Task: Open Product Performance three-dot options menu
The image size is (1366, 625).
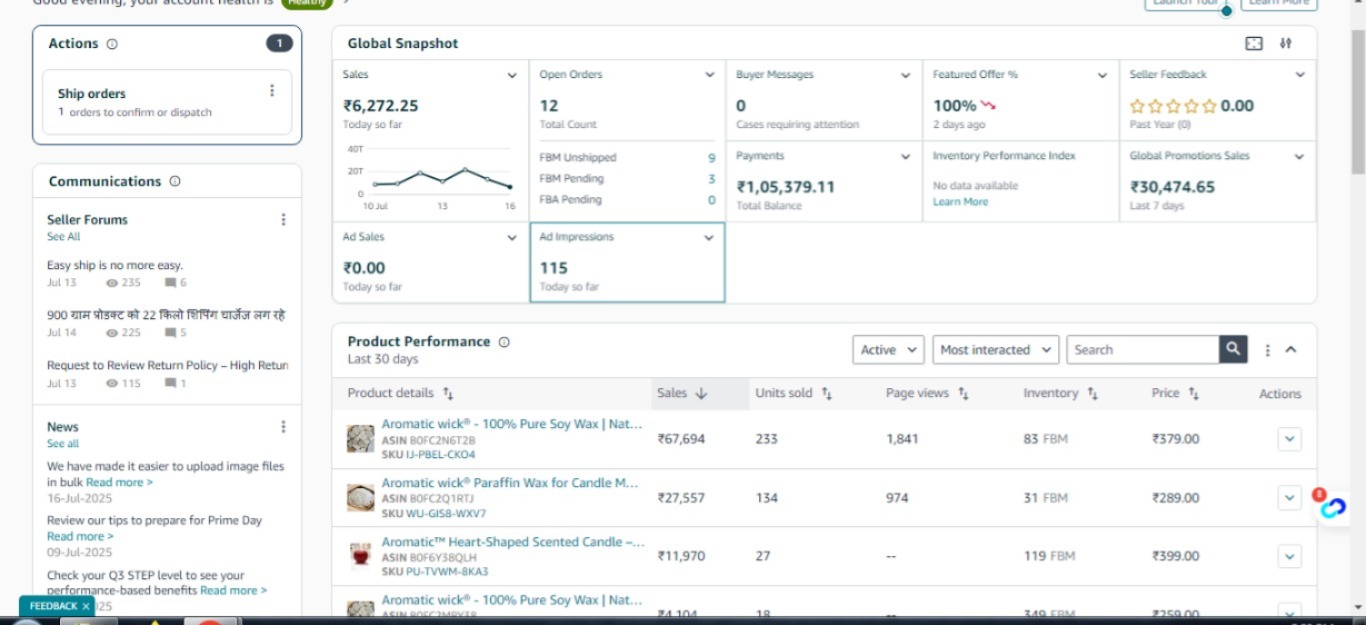Action: (x=1268, y=350)
